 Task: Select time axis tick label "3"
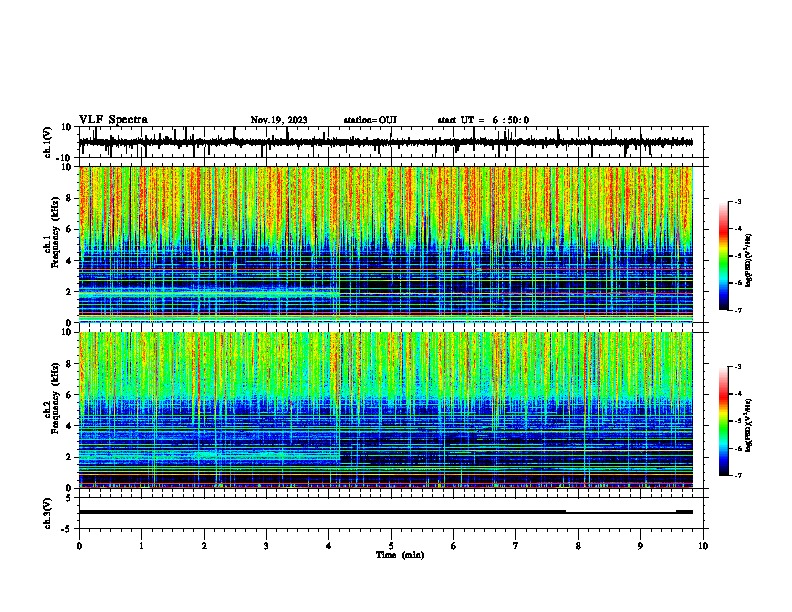tap(266, 546)
